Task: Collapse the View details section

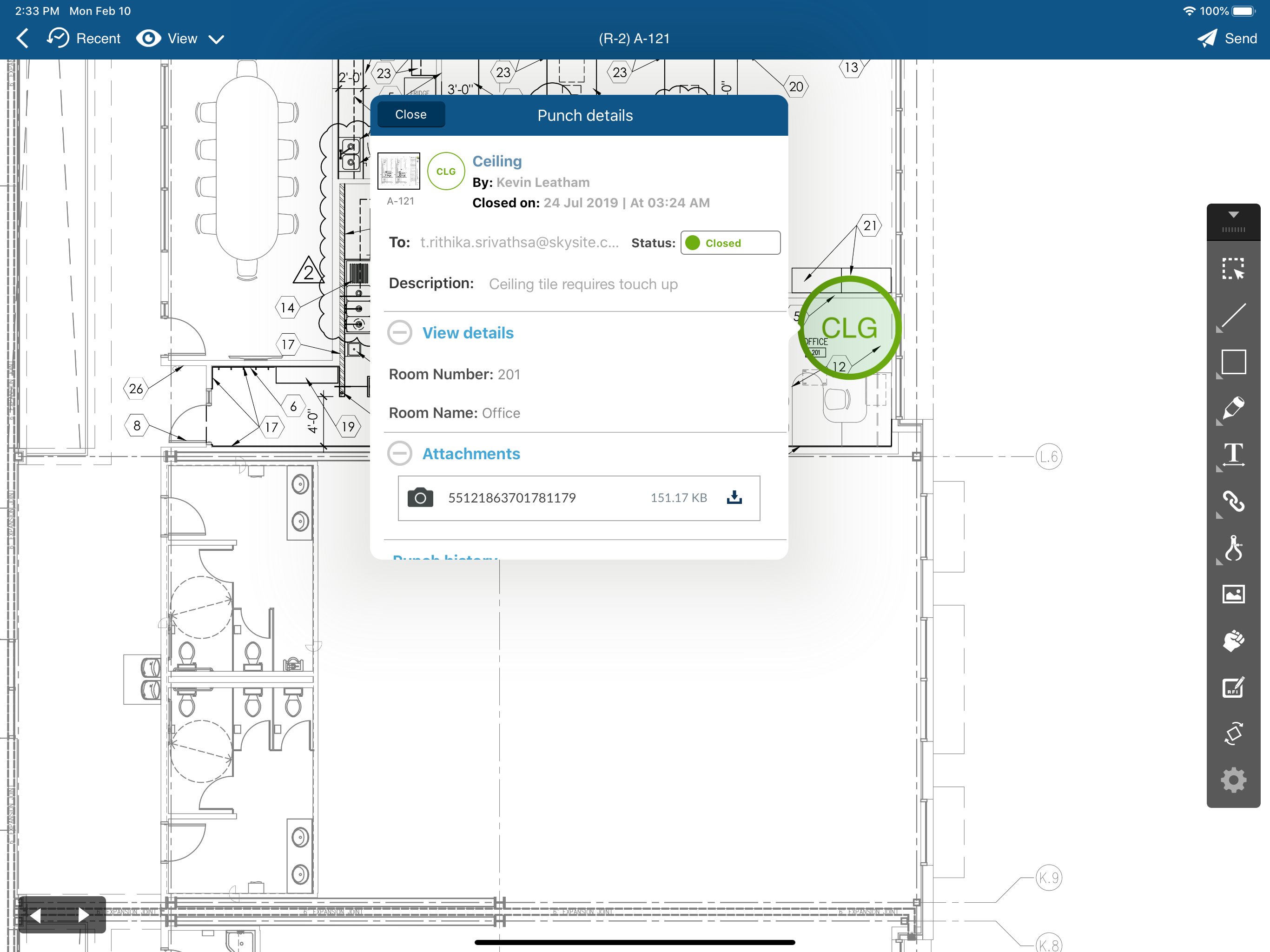Action: tap(399, 332)
